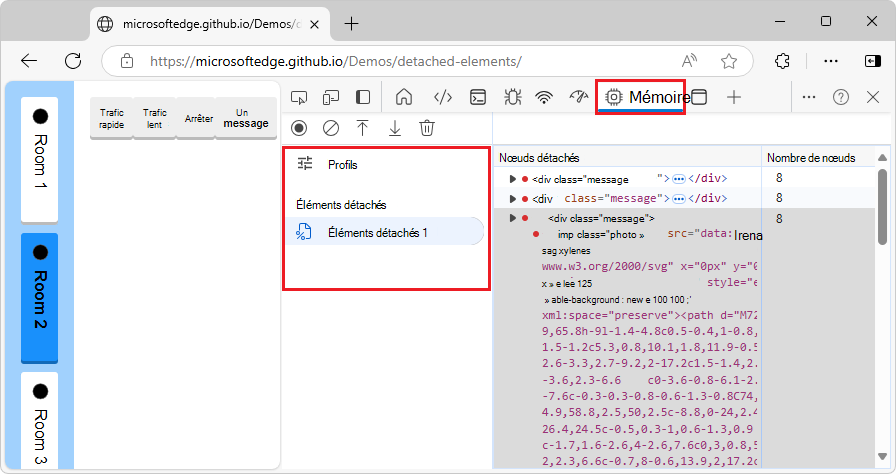Click the Nombre de nœuds column header
Image resolution: width=896 pixels, height=474 pixels.
(x=818, y=158)
